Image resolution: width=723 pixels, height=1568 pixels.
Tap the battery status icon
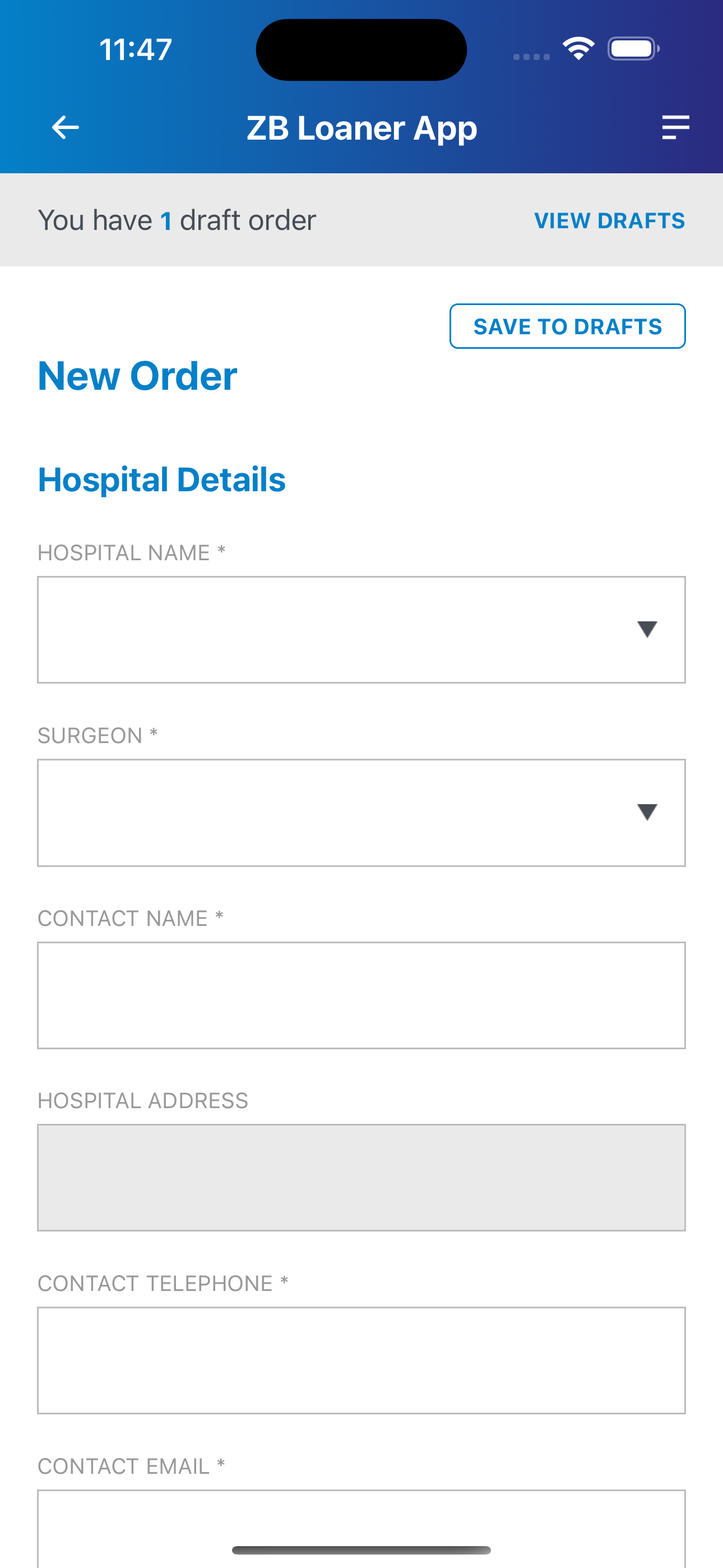pyautogui.click(x=633, y=49)
